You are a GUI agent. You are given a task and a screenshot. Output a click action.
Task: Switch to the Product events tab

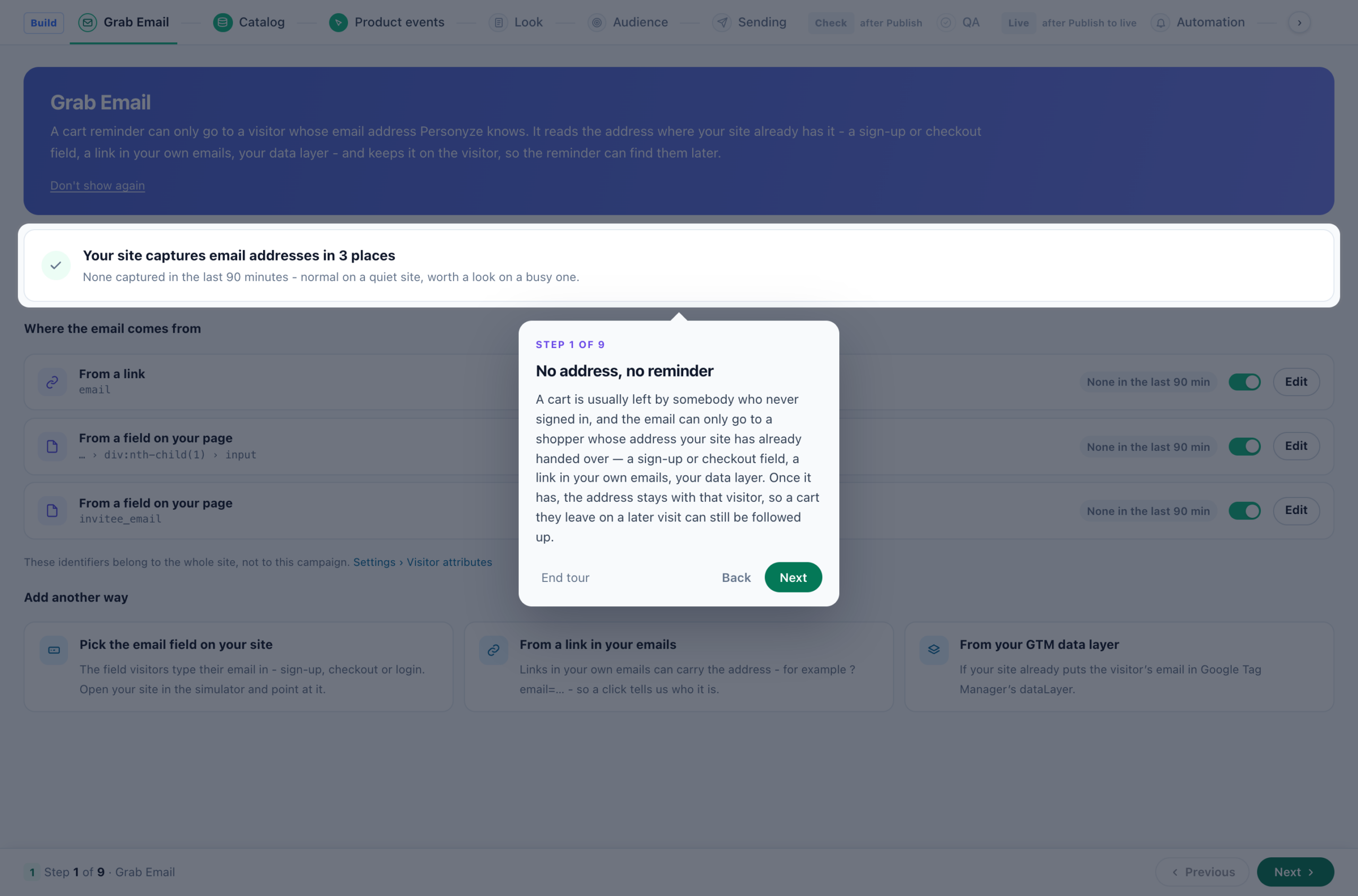coord(387,22)
